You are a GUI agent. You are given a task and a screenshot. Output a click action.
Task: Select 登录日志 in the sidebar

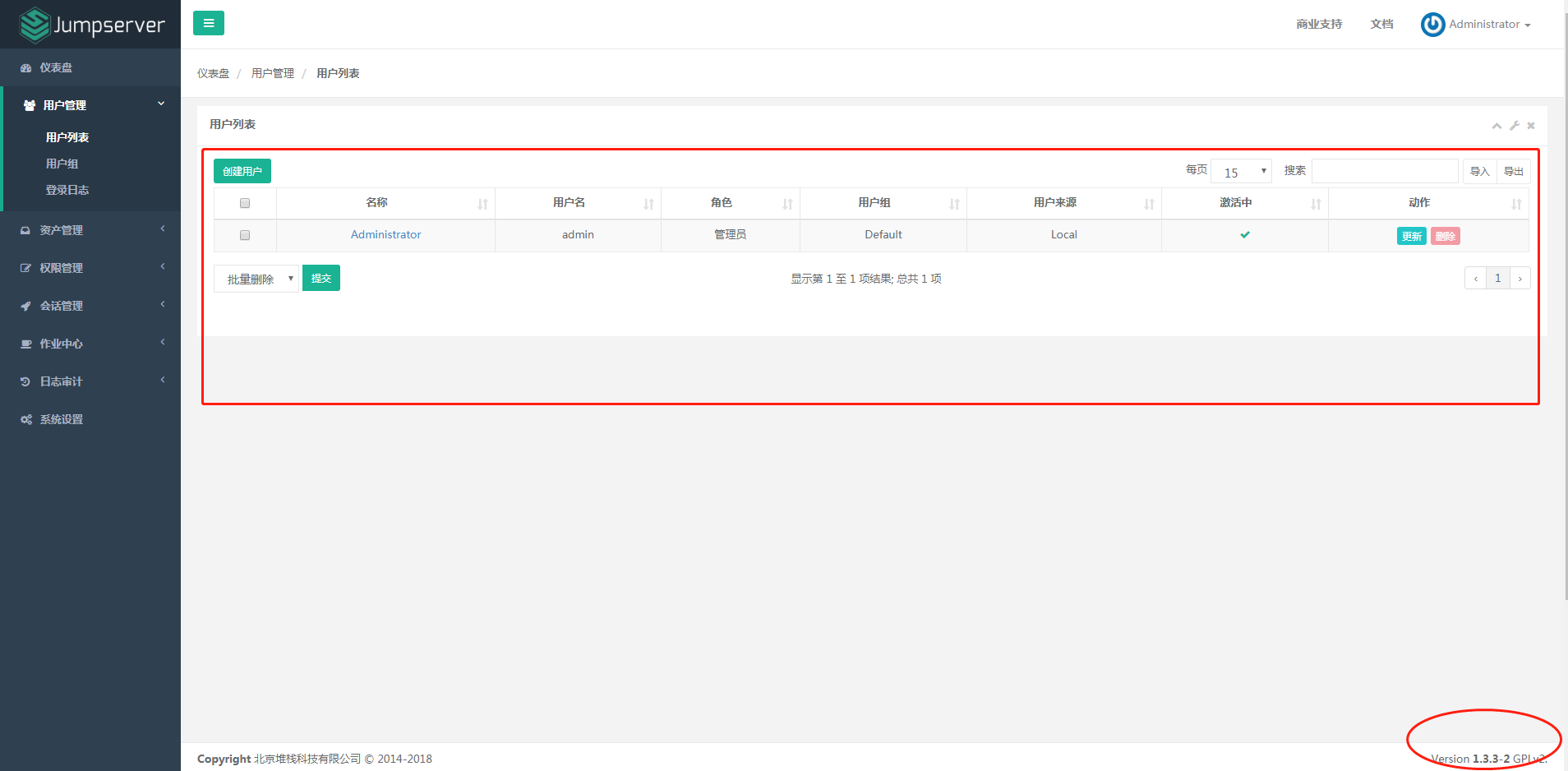[67, 190]
